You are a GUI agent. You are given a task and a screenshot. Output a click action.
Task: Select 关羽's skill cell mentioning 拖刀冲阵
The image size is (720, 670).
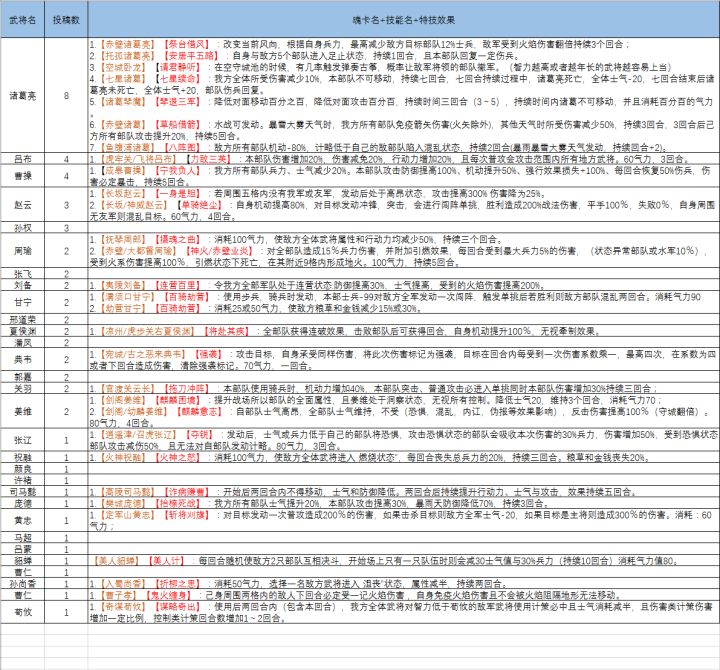tap(404, 388)
